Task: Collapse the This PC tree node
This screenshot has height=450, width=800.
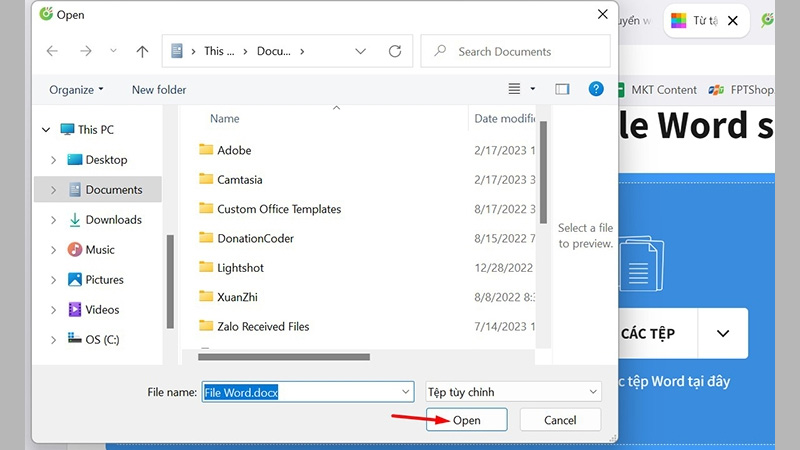Action: [44, 130]
